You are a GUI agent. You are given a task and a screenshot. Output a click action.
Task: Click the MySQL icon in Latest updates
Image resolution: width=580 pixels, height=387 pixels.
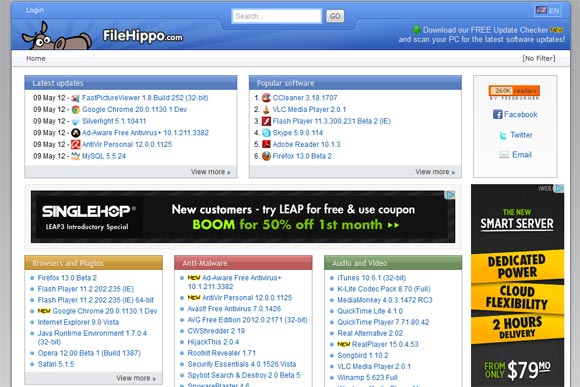click(x=75, y=156)
